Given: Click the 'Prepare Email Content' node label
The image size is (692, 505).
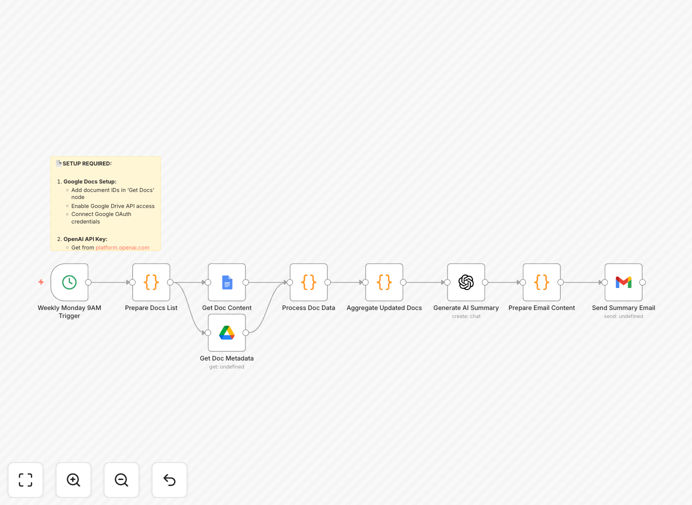Looking at the screenshot, I should coord(542,308).
